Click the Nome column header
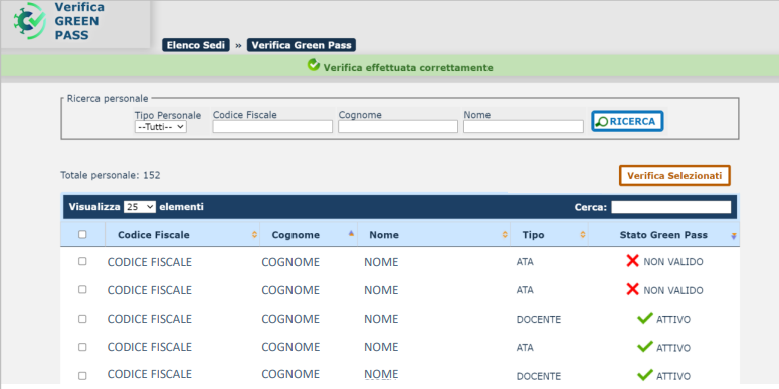The image size is (779, 389). coord(434,235)
